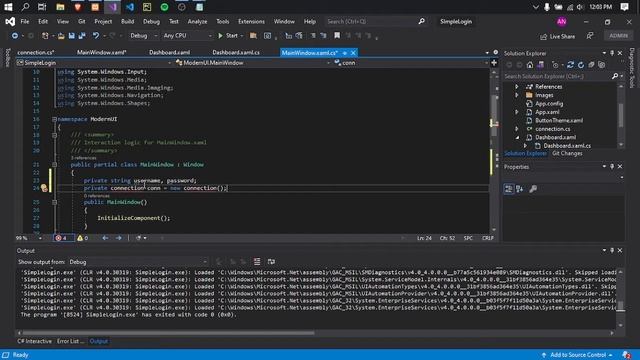The height and width of the screenshot is (360, 640).
Task: Click the green Start debugging arrow
Action: coord(220,36)
